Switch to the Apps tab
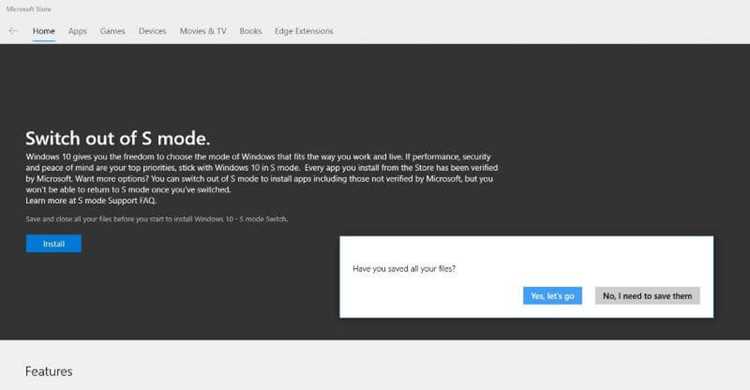This screenshot has height=390, width=750. [77, 31]
